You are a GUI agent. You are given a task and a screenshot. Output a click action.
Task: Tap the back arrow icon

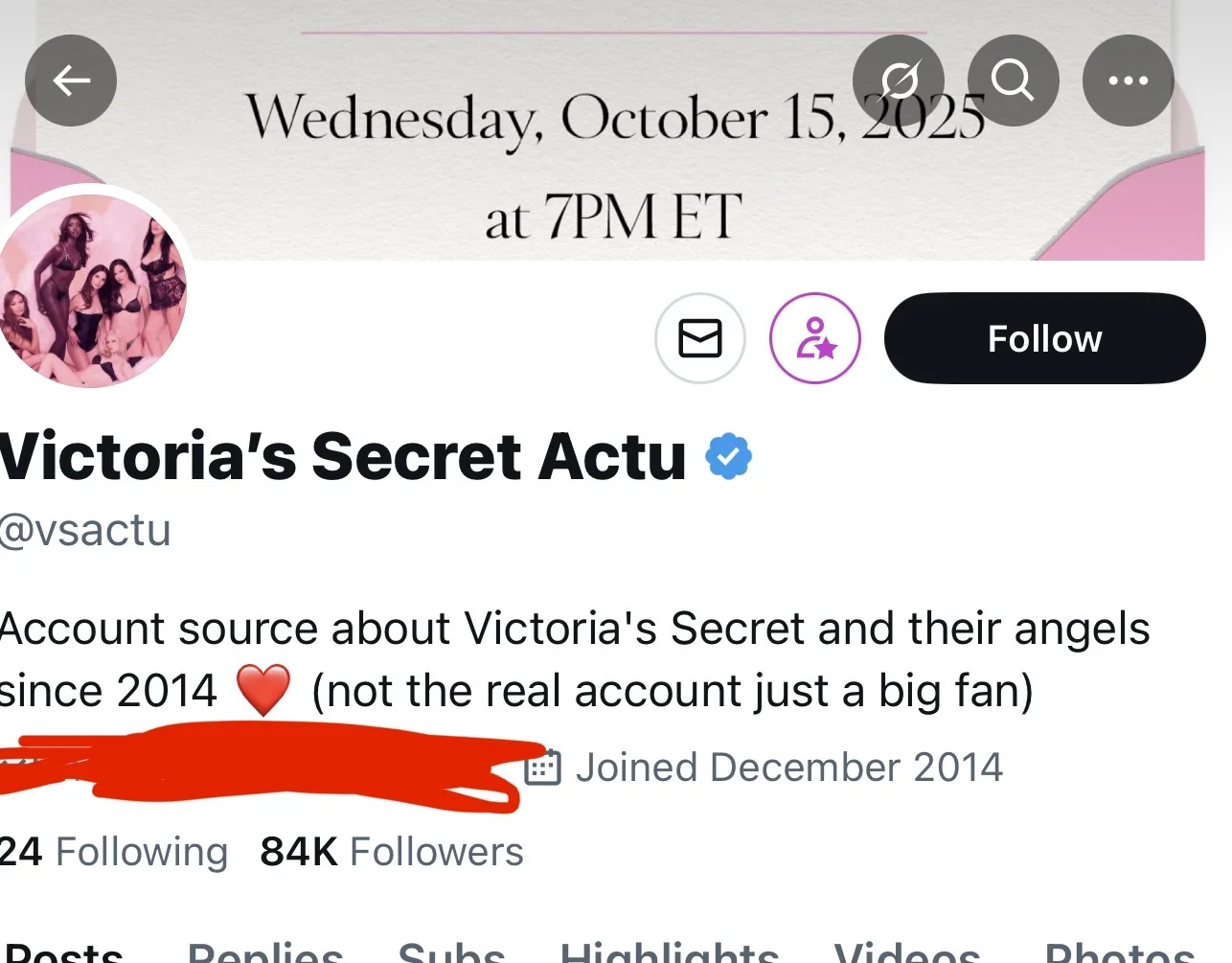[71, 80]
